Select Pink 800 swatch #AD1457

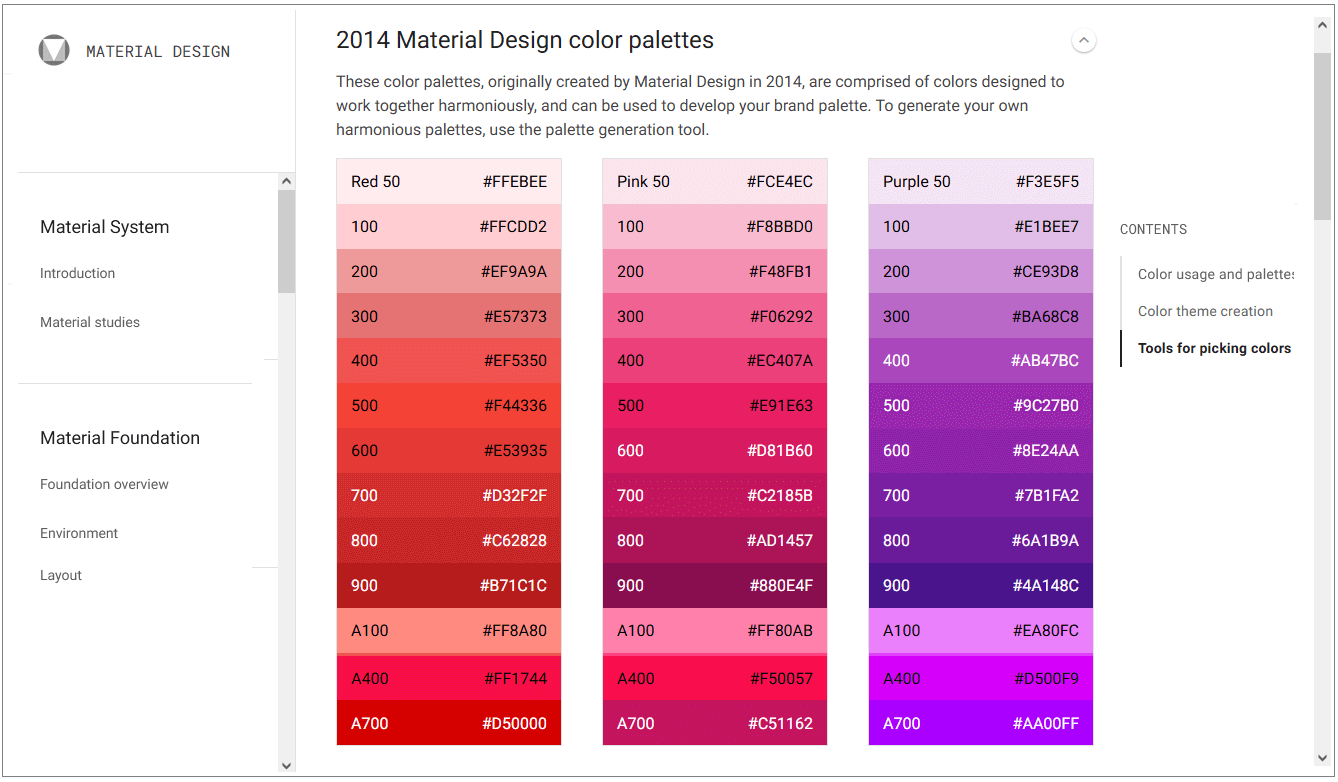[715, 540]
